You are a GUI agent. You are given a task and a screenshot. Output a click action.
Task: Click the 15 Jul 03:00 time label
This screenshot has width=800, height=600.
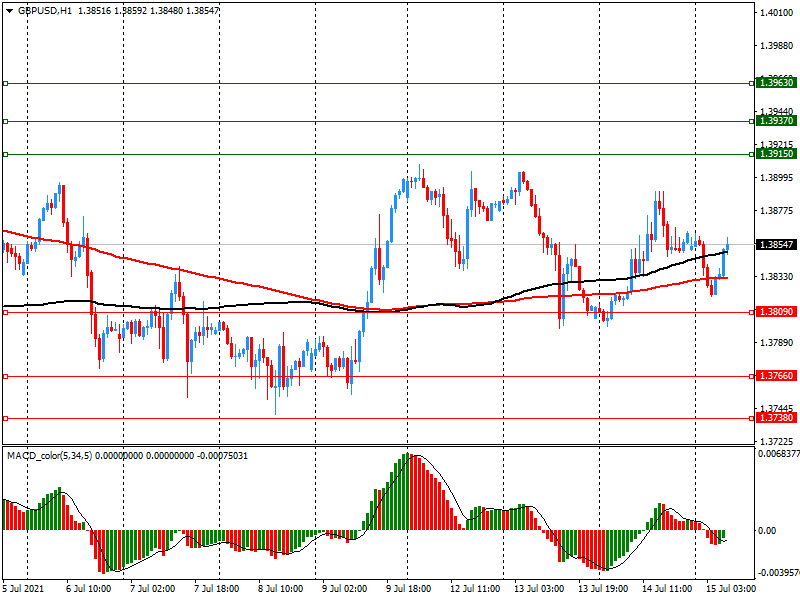[731, 588]
